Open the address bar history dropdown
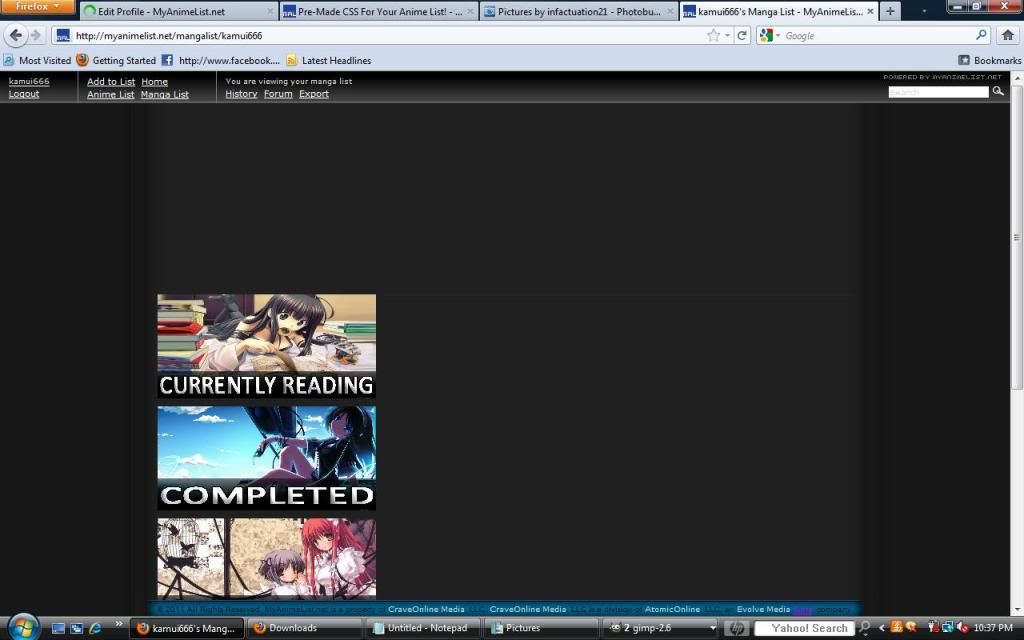This screenshot has height=640, width=1024. pos(727,35)
